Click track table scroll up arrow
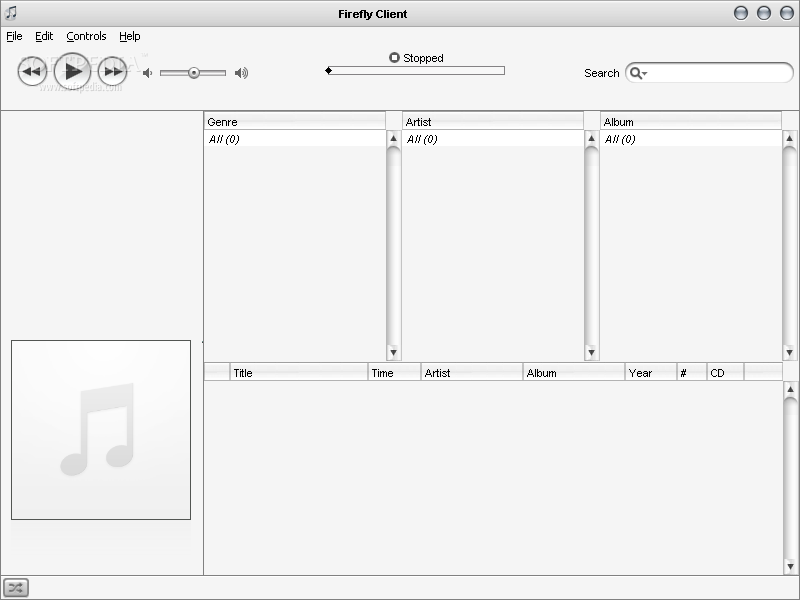This screenshot has width=800, height=600. 790,390
